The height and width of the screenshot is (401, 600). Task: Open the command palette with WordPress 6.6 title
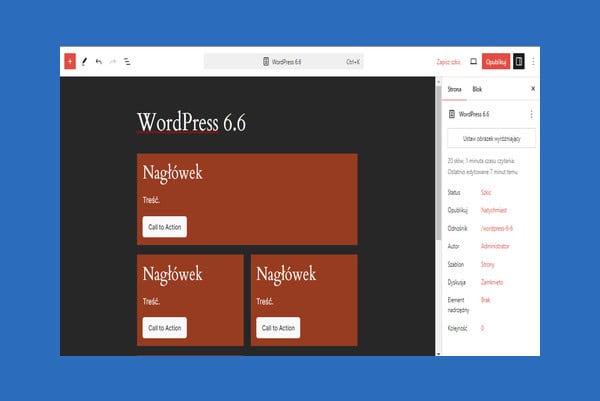tap(284, 62)
